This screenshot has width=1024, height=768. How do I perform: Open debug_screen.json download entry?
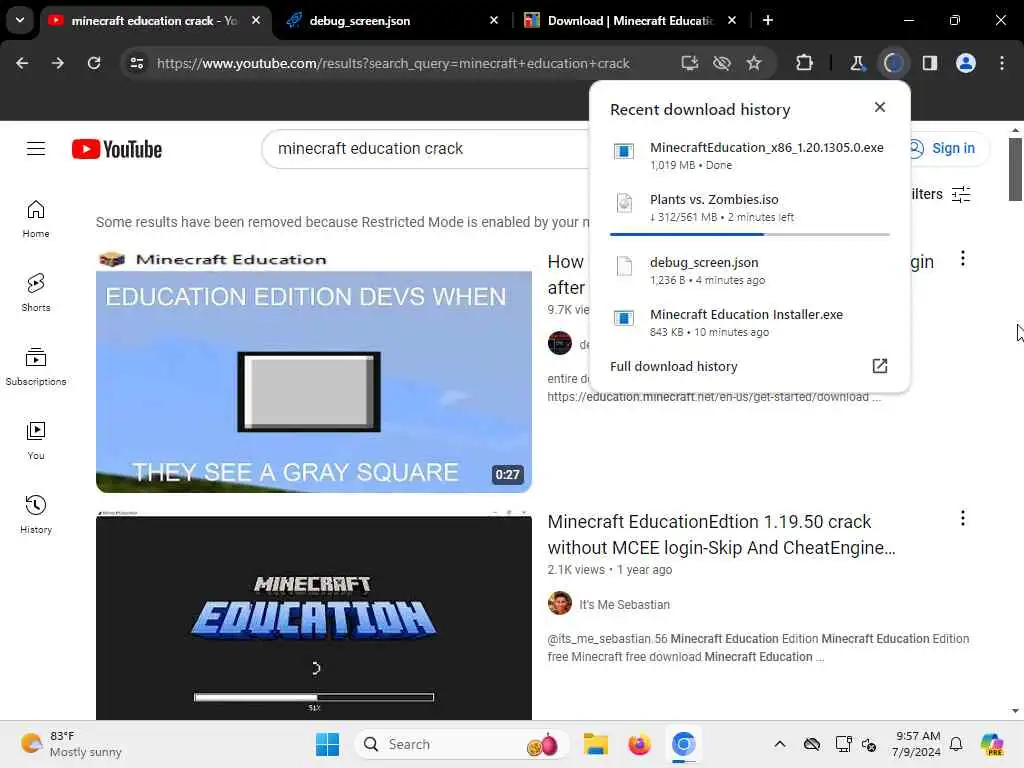coord(750,270)
